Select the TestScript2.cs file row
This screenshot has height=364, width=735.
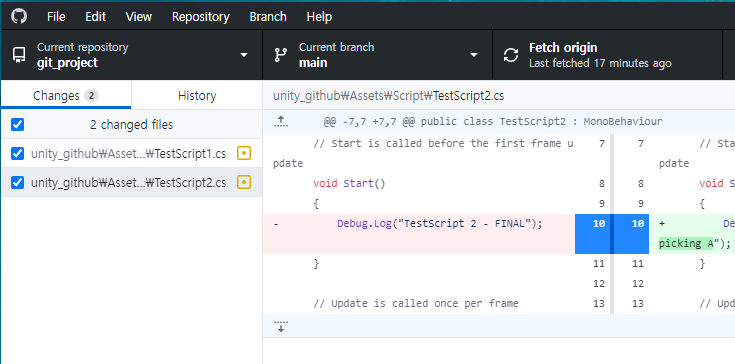click(x=132, y=182)
